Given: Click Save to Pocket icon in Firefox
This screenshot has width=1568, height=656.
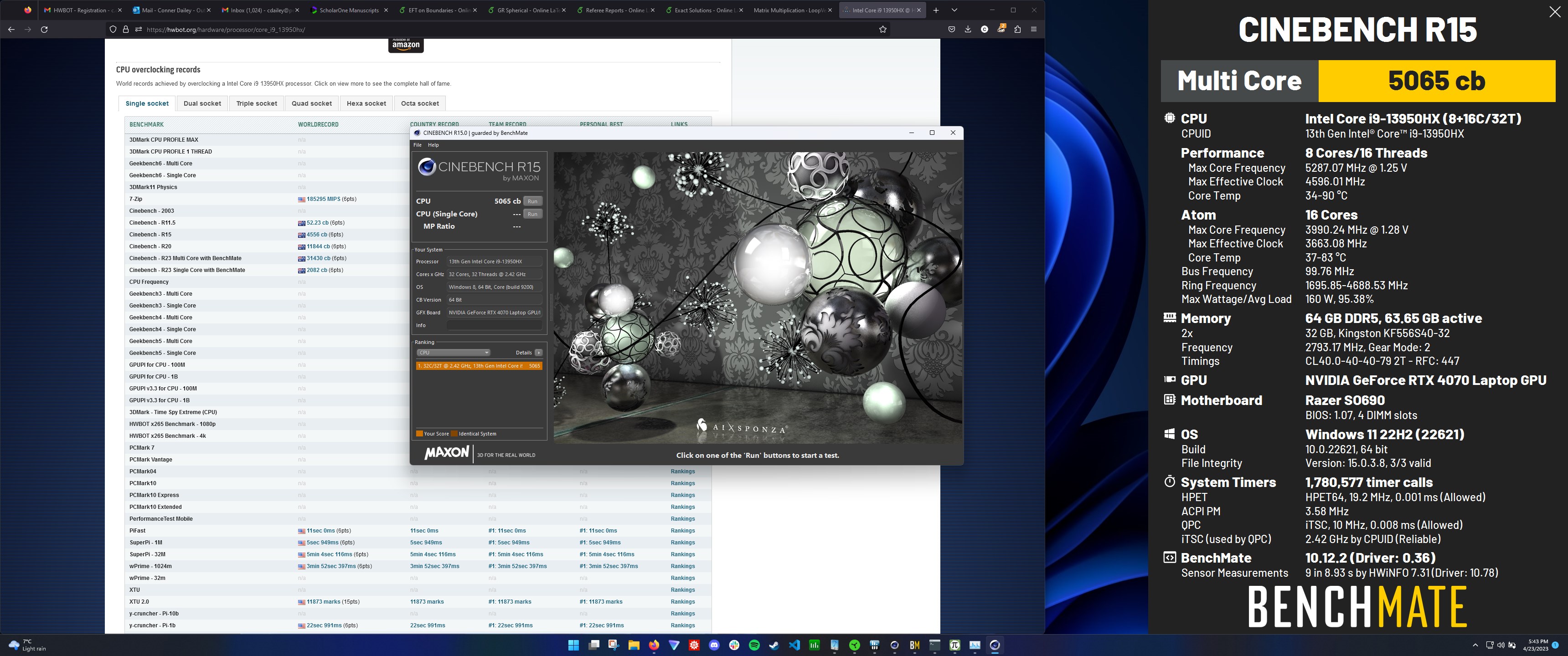Looking at the screenshot, I should (951, 29).
